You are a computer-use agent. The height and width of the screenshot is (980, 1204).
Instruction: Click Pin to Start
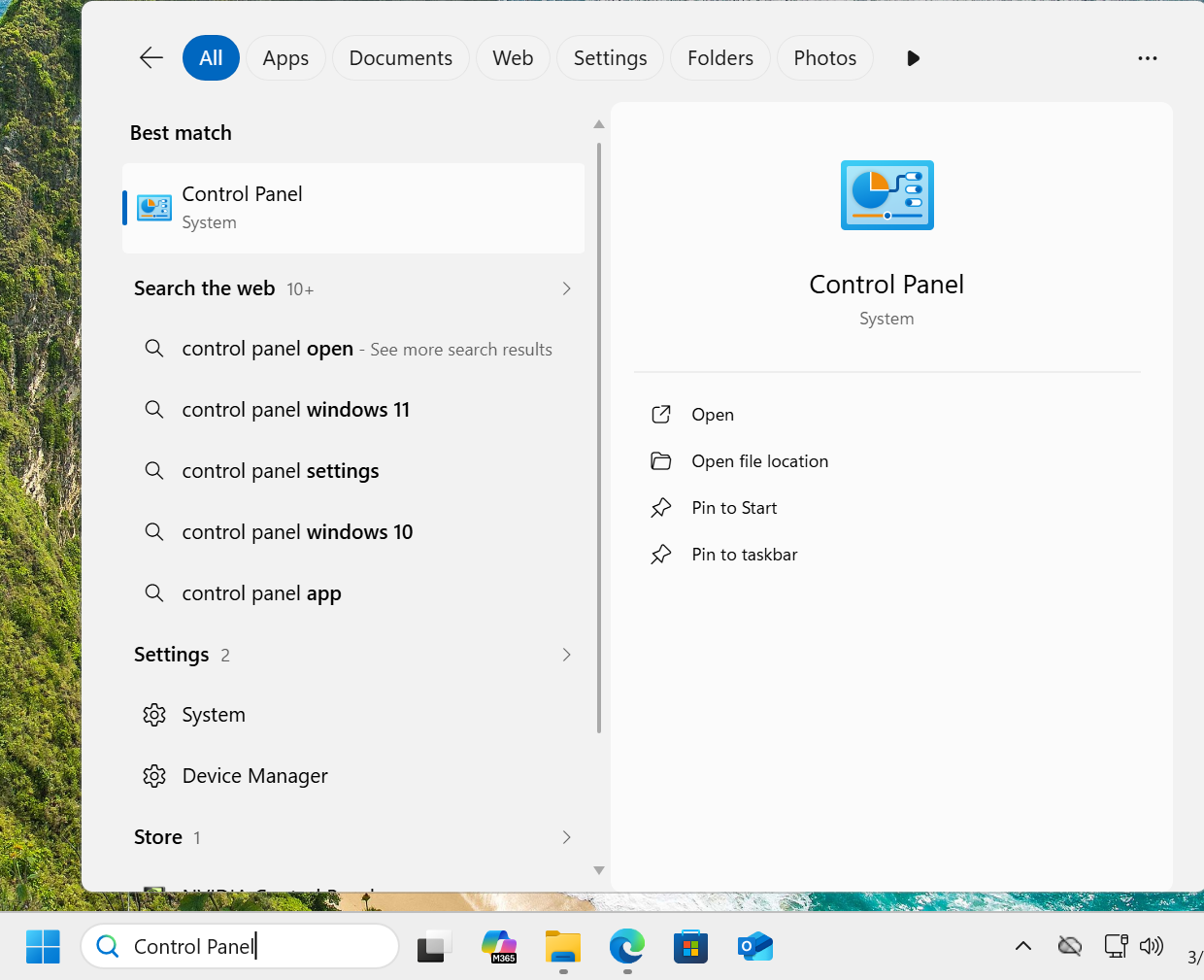click(734, 508)
